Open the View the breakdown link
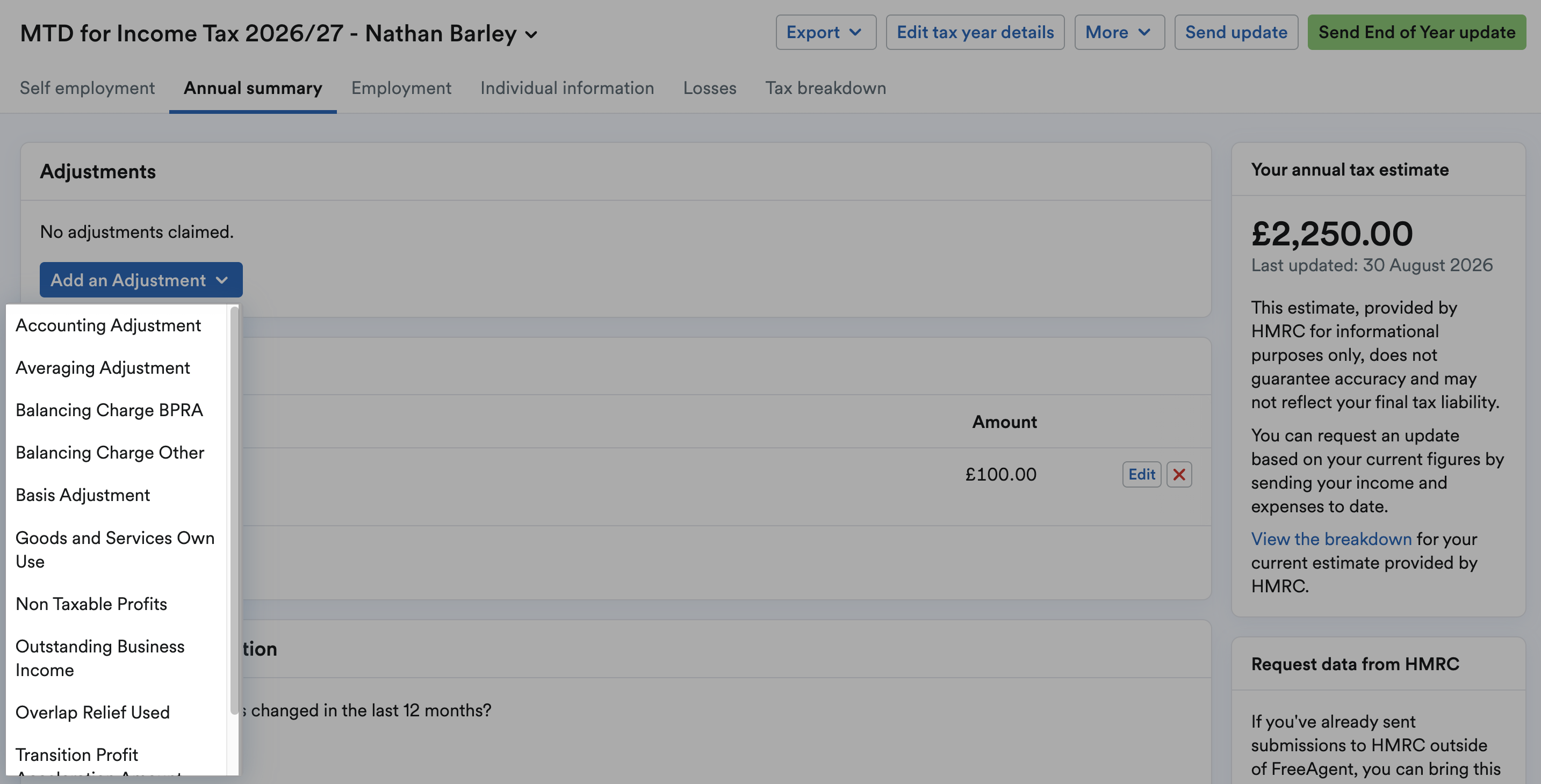The image size is (1541, 784). [x=1331, y=539]
